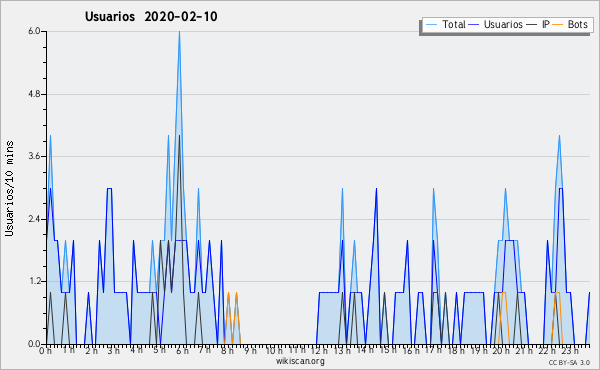Select the 'Total' legend entry
Viewport: 600px width, 370px height.
point(446,24)
